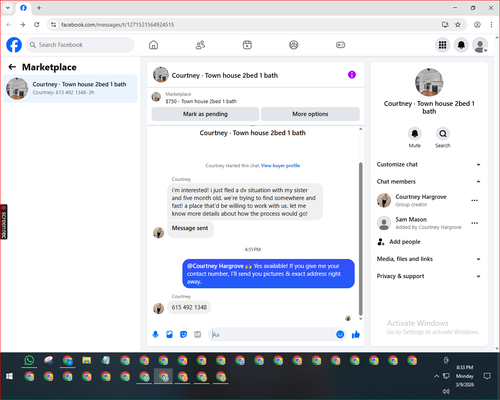The height and width of the screenshot is (400, 500).
Task: Open taskbar clock showing 8:33 PM
Action: [x=465, y=376]
